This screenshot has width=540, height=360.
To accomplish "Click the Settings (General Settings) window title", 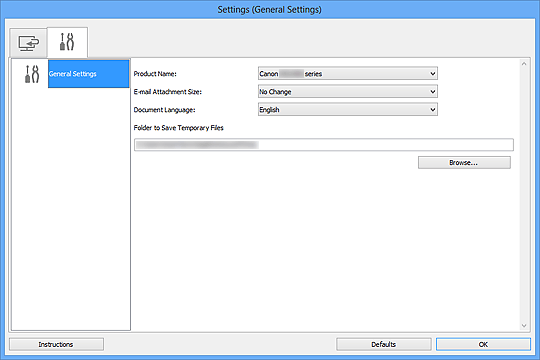I will coord(269,10).
